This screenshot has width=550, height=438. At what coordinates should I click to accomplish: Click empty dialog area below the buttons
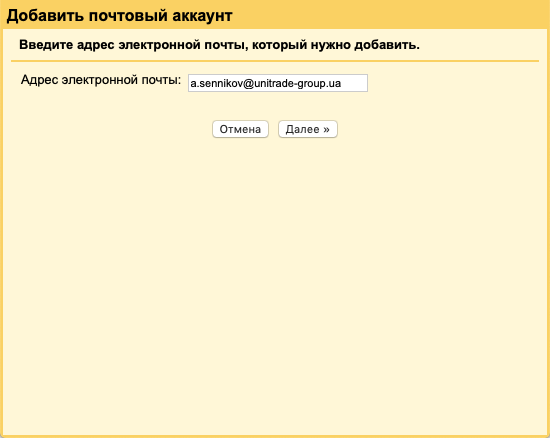(275, 281)
